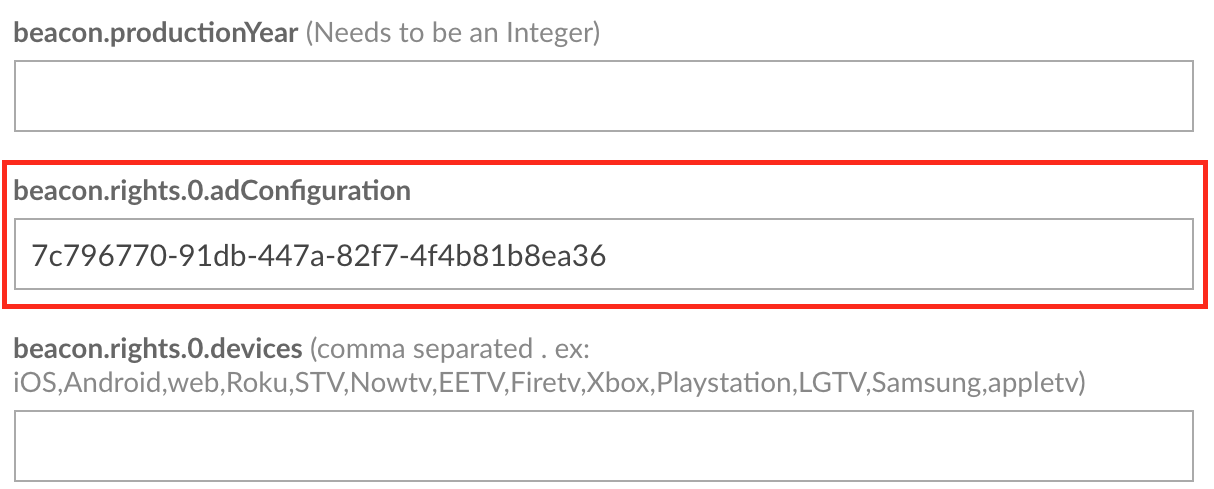
Task: Click the beacon.productionYear input field
Action: [603, 96]
